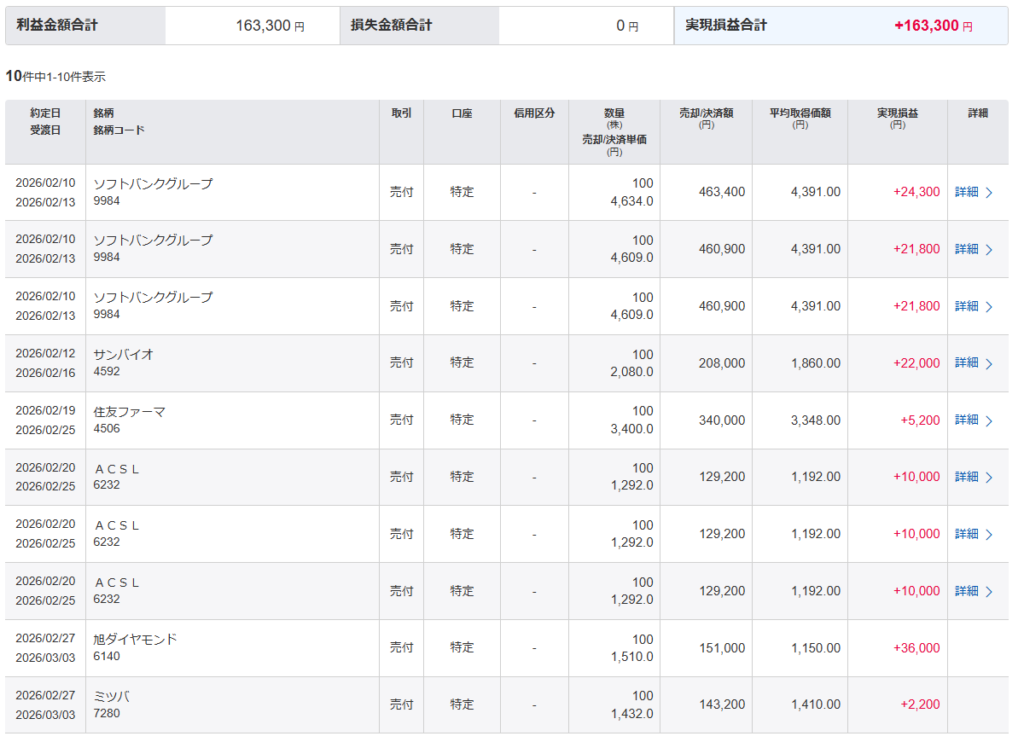1024x742 pixels.
Task: Click the 実現損益 column header
Action: (x=897, y=113)
